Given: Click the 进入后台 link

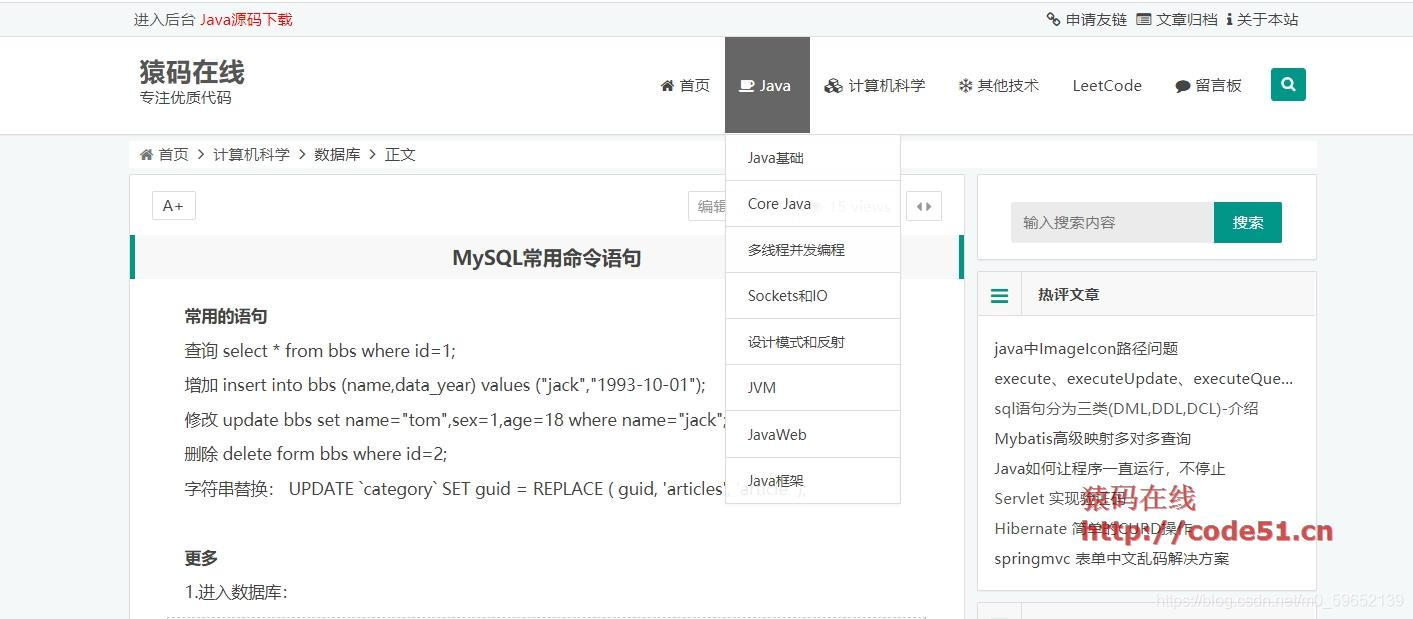Looking at the screenshot, I should (164, 19).
